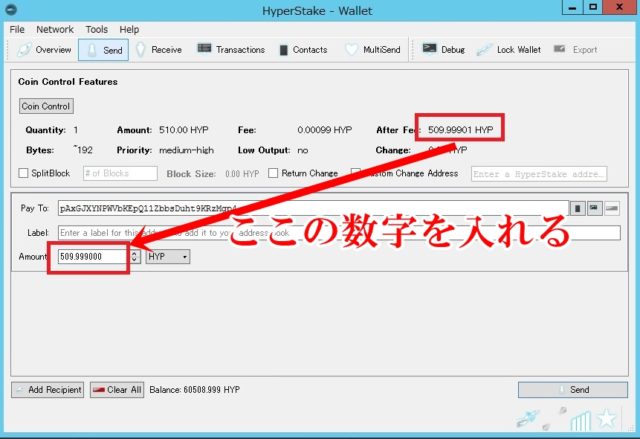Click the Fee value 0.00099 HYP
Image resolution: width=640 pixels, height=439 pixels.
point(324,130)
